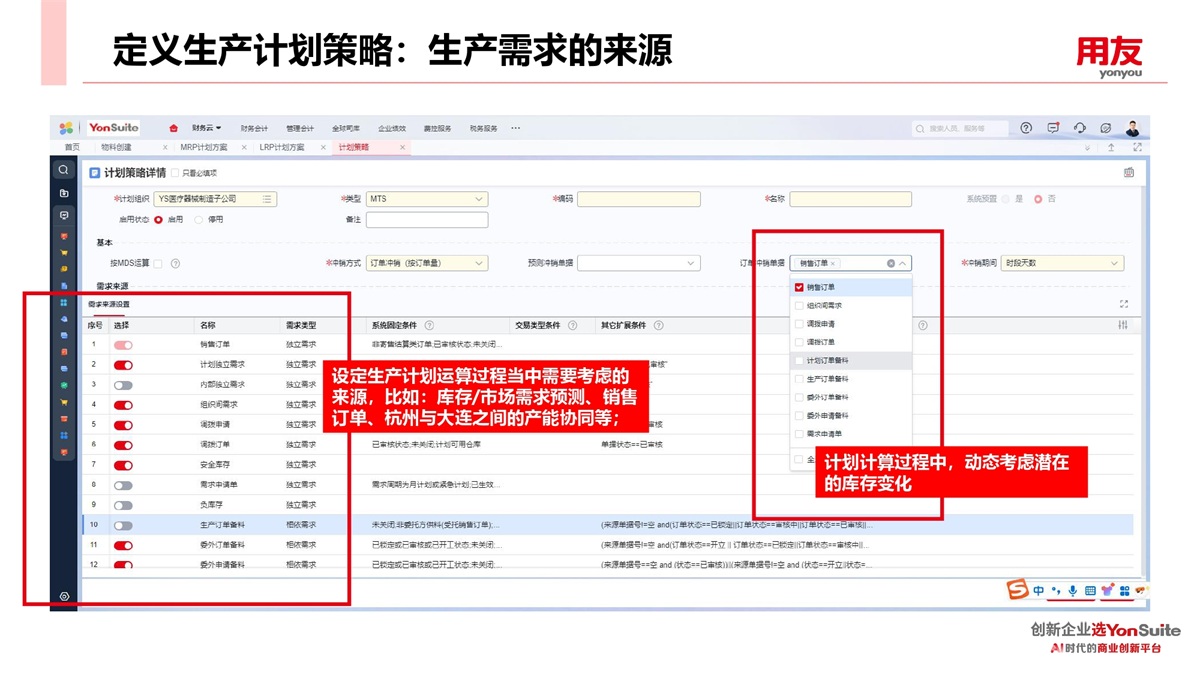
Task: Click the user avatar in top bar
Action: (1132, 128)
